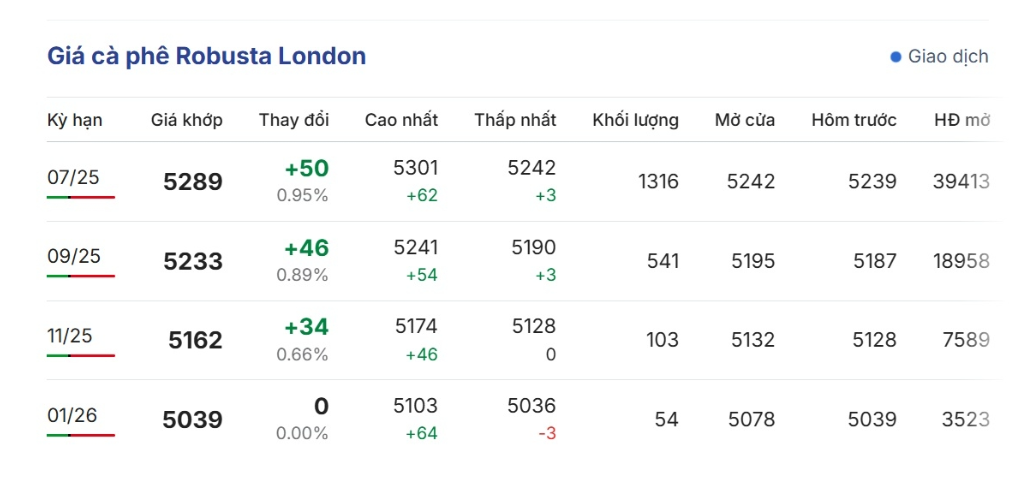Viewport: 1034px width, 490px height.
Task: Select the 01/26 contract term
Action: pos(72,415)
